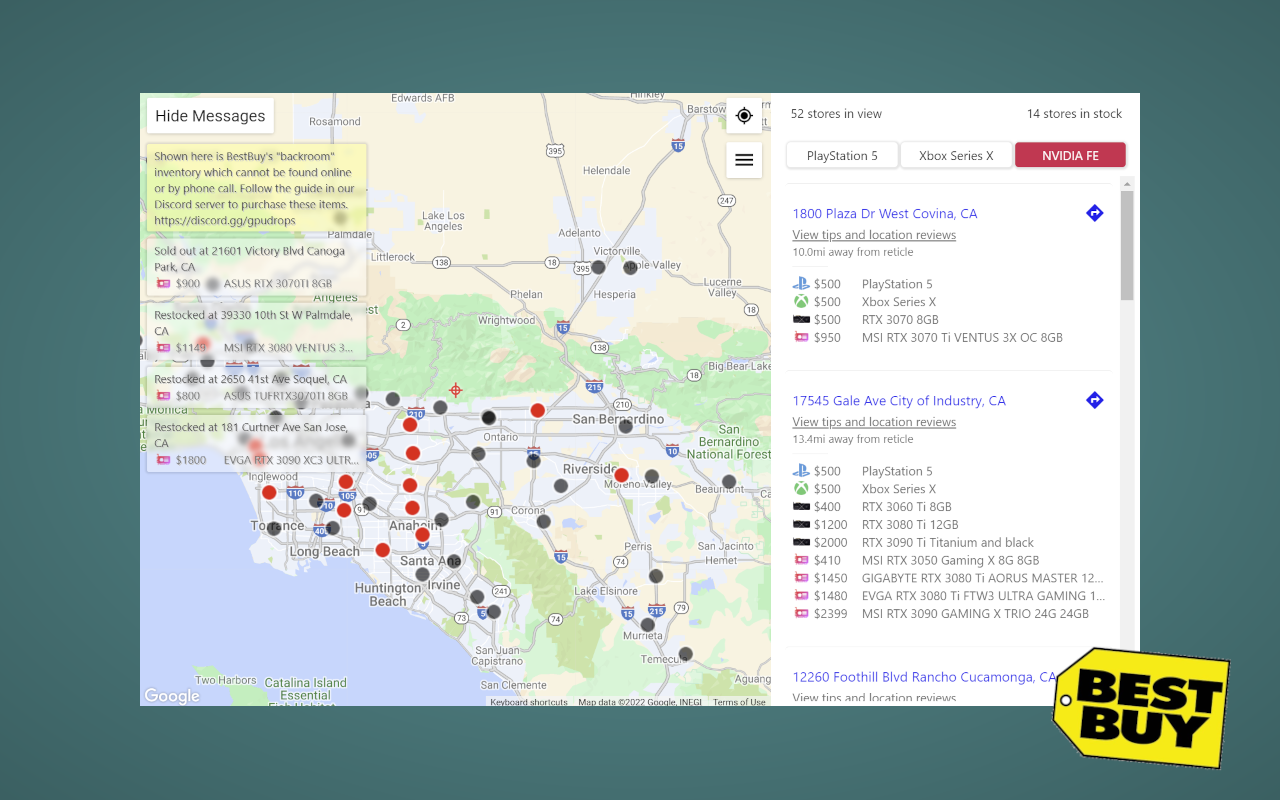Click the 'MSI RTX 3050 Gaming X 8G 8GB' row
The height and width of the screenshot is (800, 1280).
click(916, 561)
